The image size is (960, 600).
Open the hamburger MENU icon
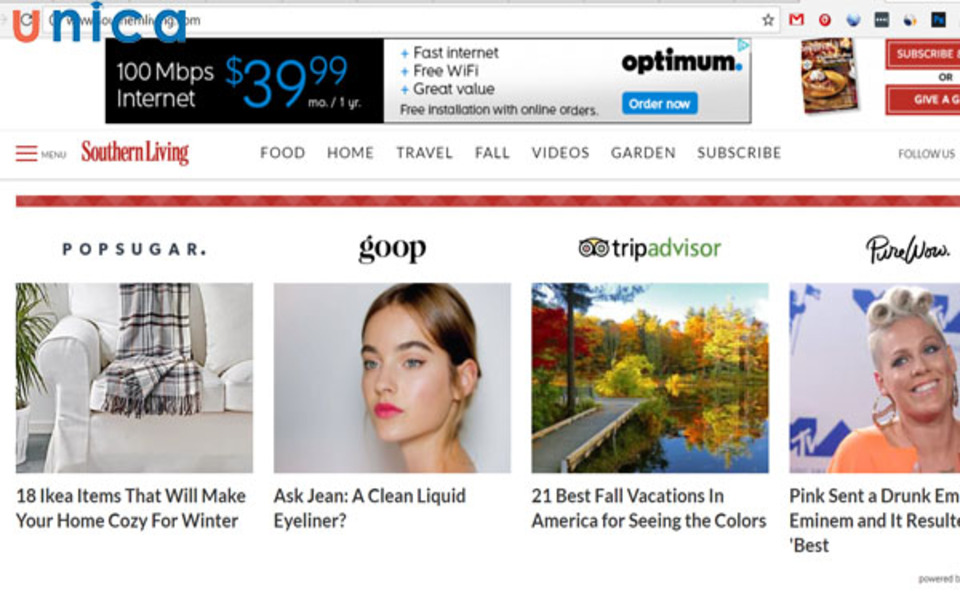[26, 153]
